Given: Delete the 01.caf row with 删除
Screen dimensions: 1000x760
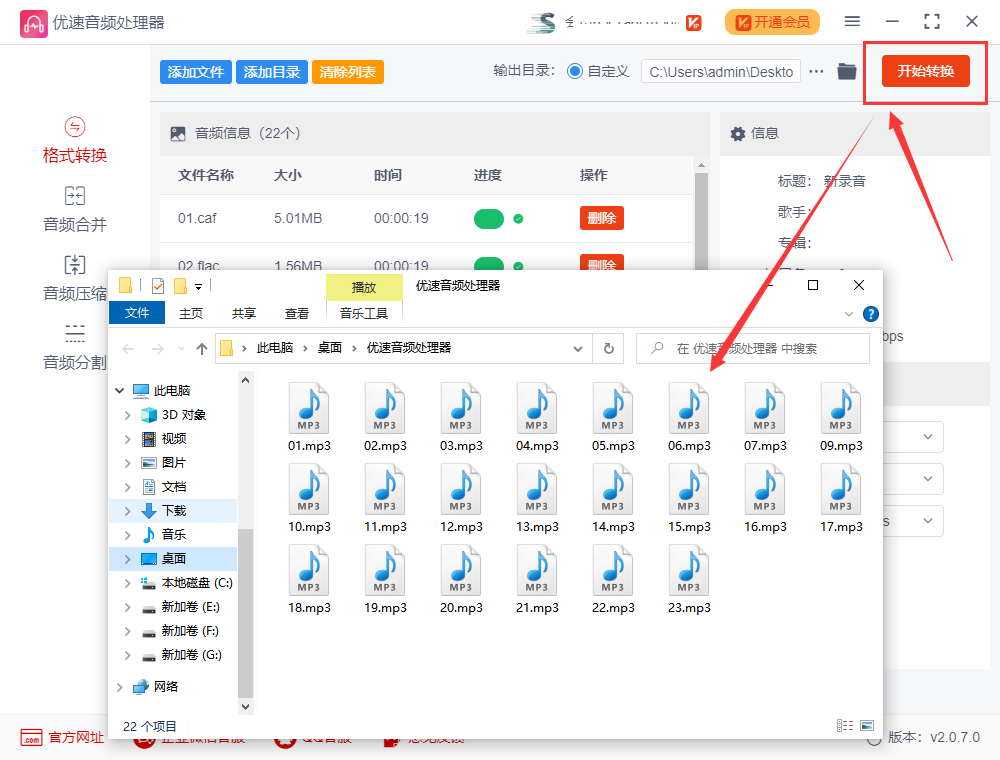Looking at the screenshot, I should (601, 218).
